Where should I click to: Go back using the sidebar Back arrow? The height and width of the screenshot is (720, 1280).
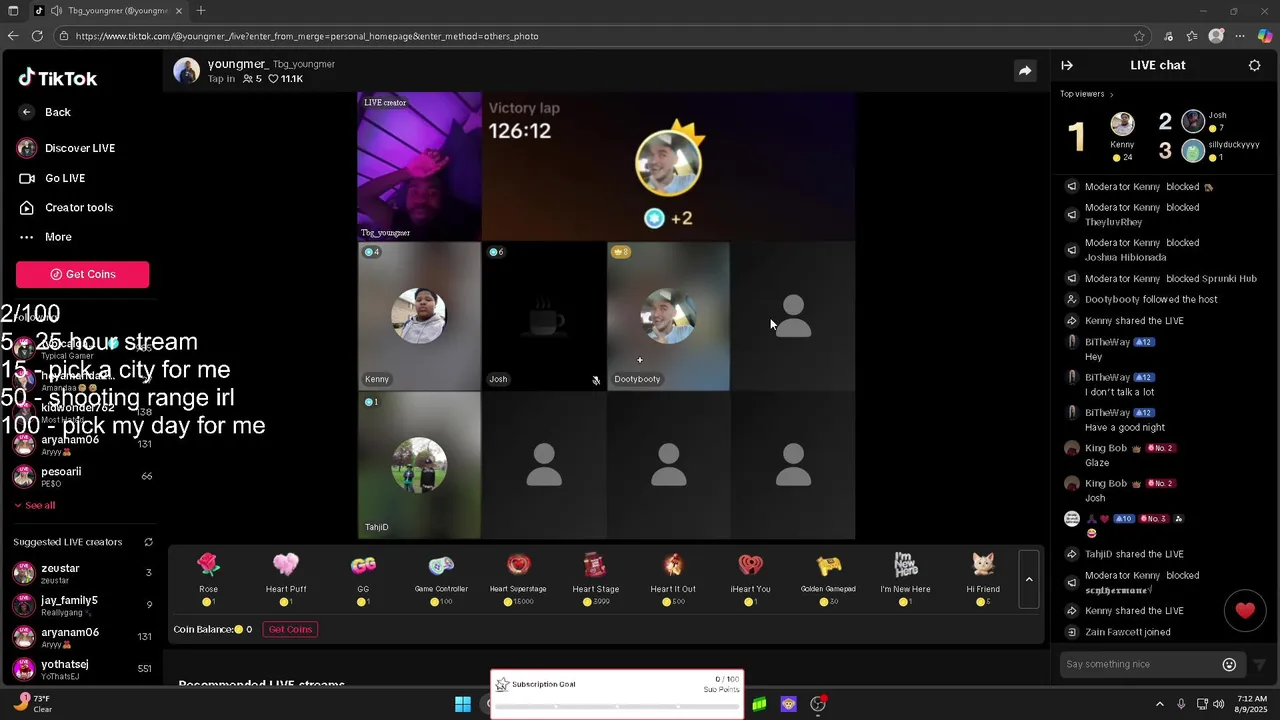pyautogui.click(x=27, y=112)
